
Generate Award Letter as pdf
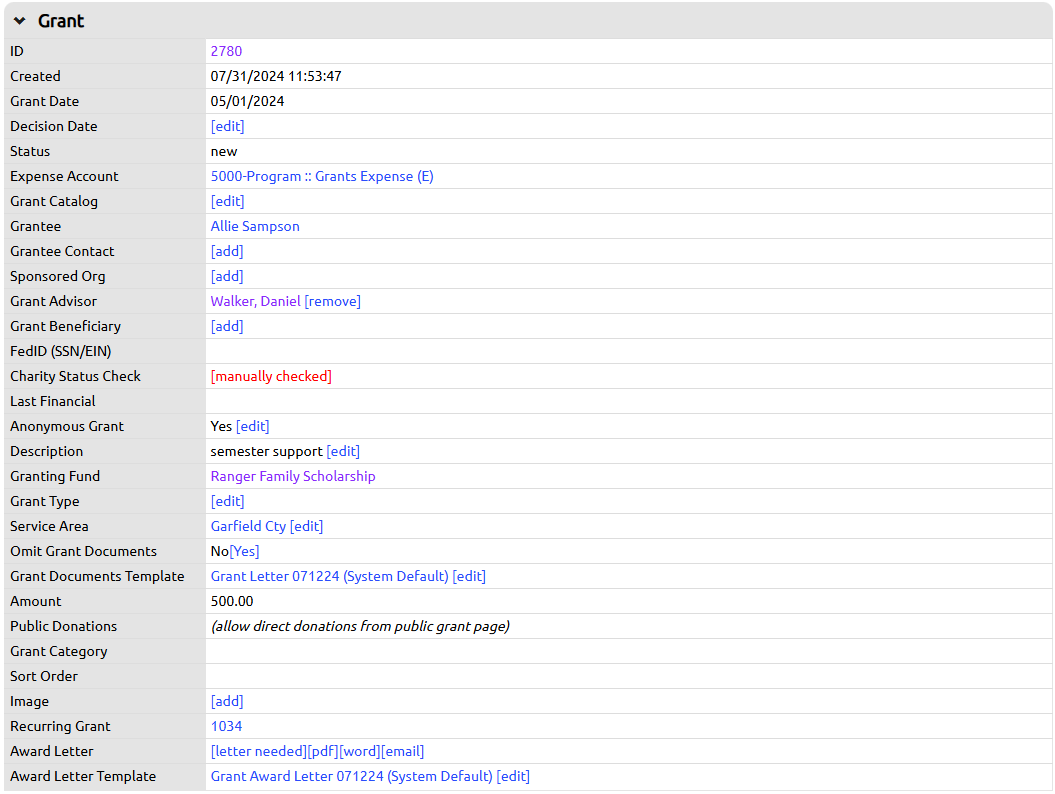tap(323, 751)
